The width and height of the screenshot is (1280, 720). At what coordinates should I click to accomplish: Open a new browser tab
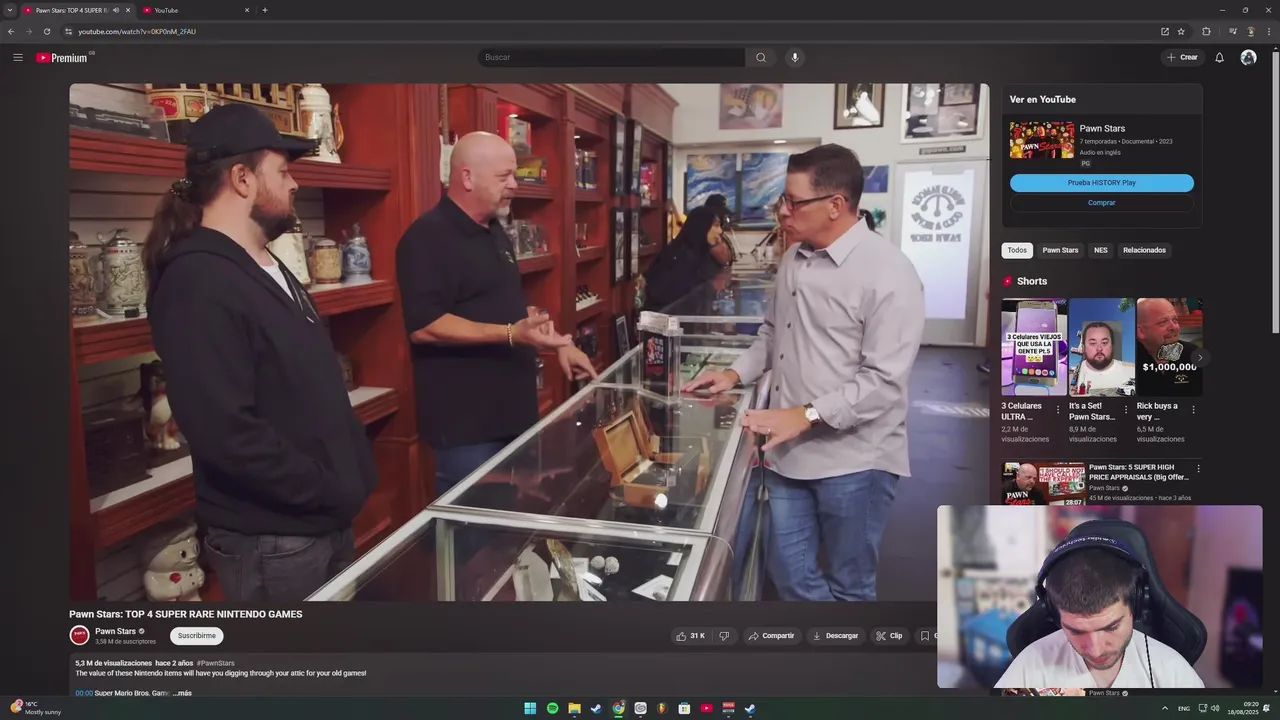pos(265,10)
